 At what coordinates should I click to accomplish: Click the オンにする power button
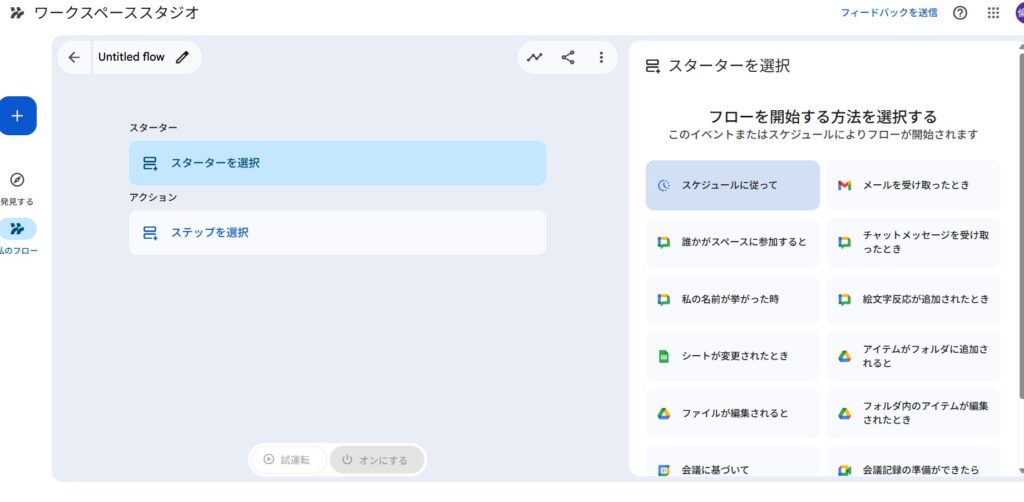pos(376,460)
